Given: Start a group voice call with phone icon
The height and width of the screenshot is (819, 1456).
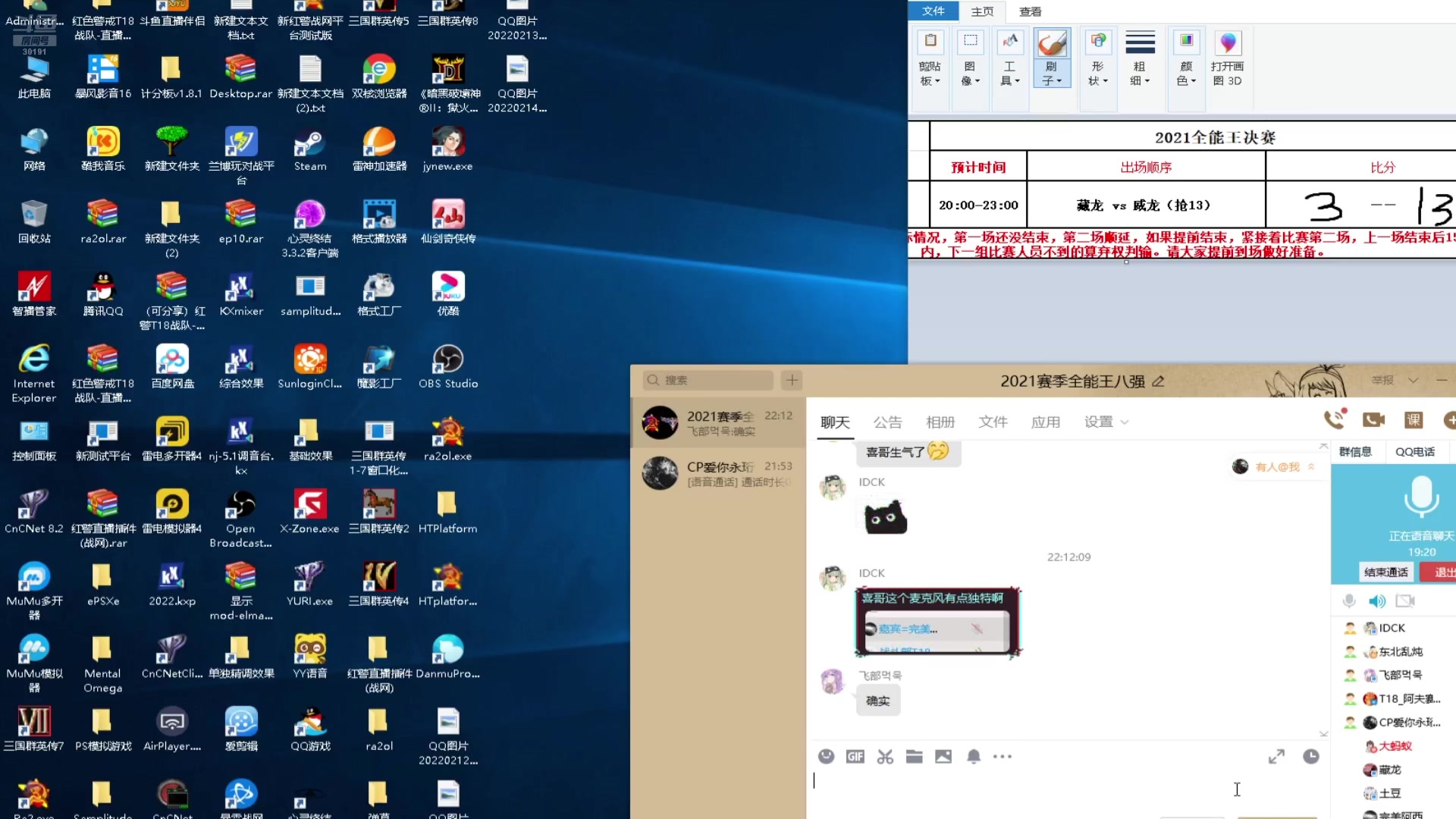Looking at the screenshot, I should (1334, 419).
